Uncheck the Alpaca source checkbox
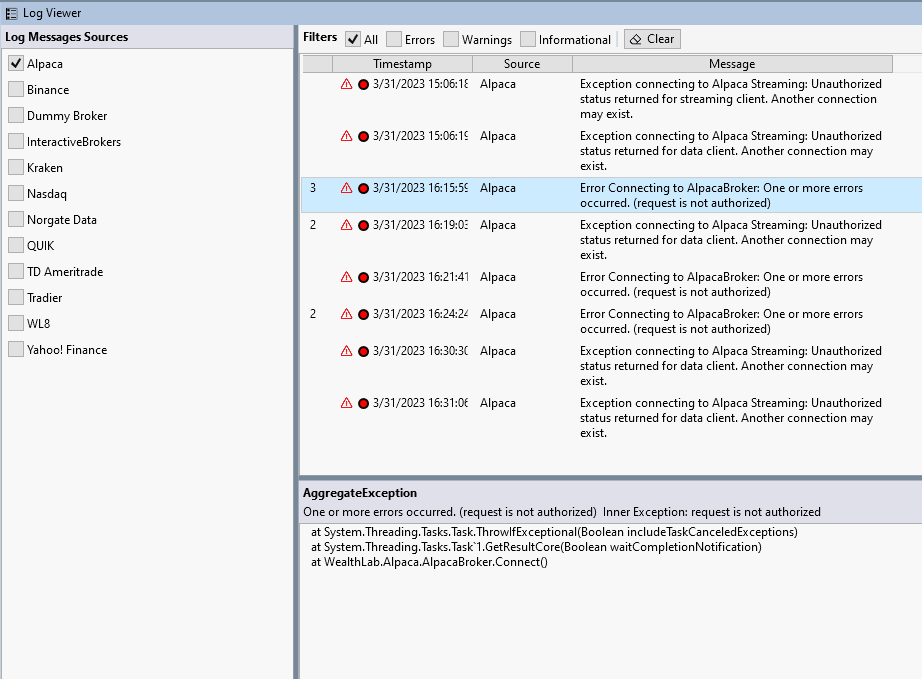This screenshot has width=922, height=679. click(x=16, y=63)
